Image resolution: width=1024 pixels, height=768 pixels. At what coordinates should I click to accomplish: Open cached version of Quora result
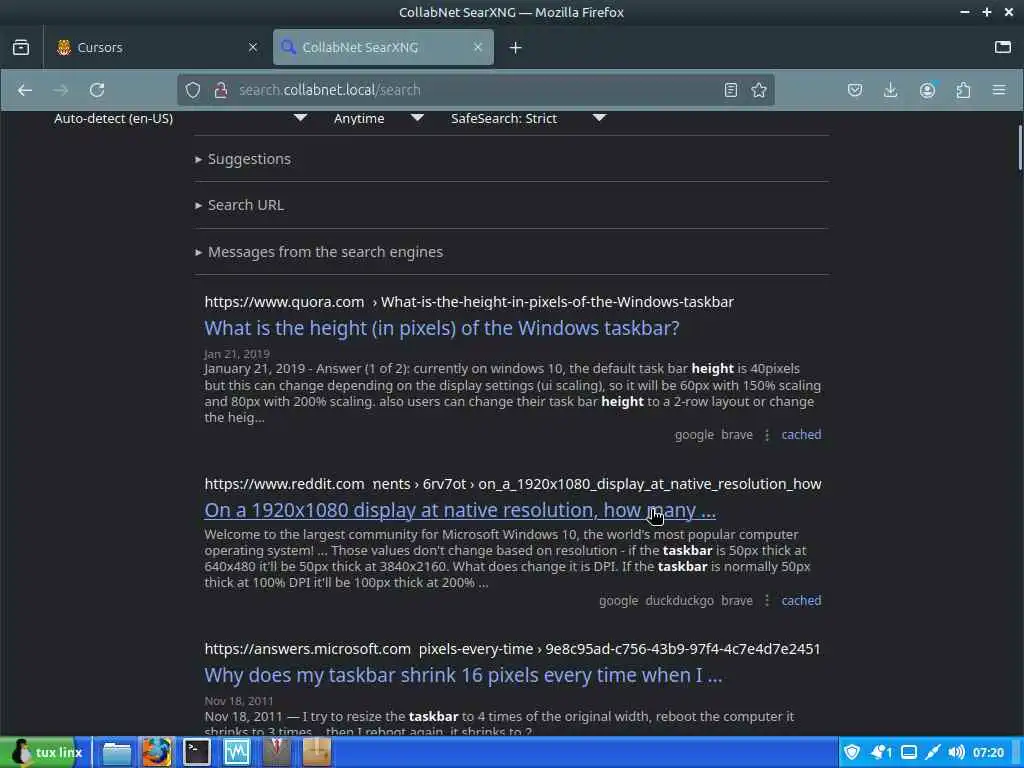click(801, 435)
